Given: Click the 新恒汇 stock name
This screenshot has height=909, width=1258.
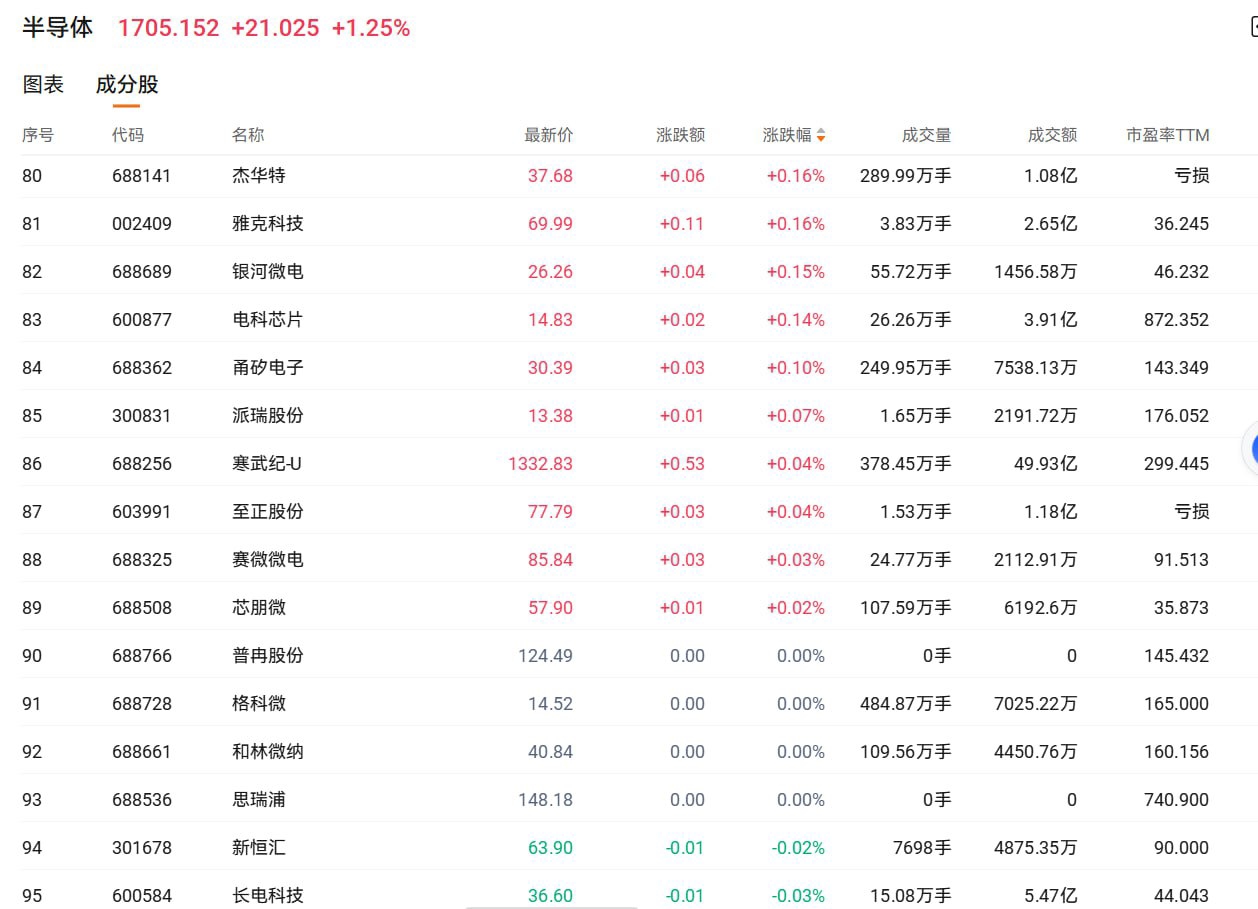Looking at the screenshot, I should [x=258, y=848].
